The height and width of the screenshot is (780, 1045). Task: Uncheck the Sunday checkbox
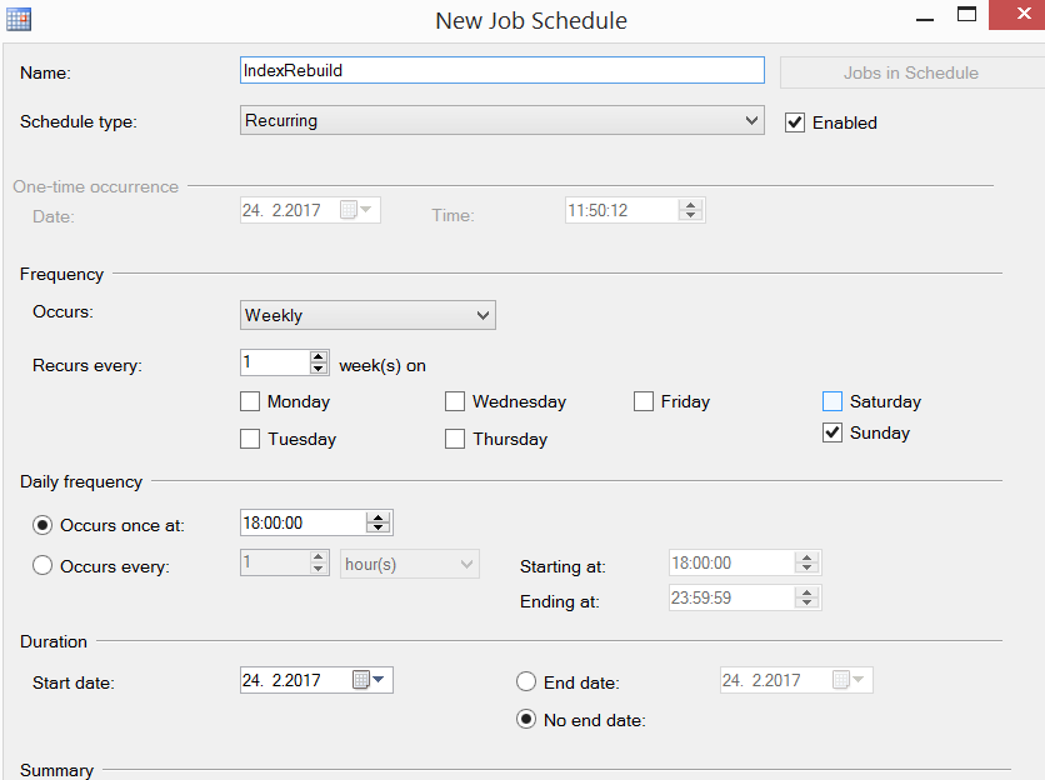point(832,433)
